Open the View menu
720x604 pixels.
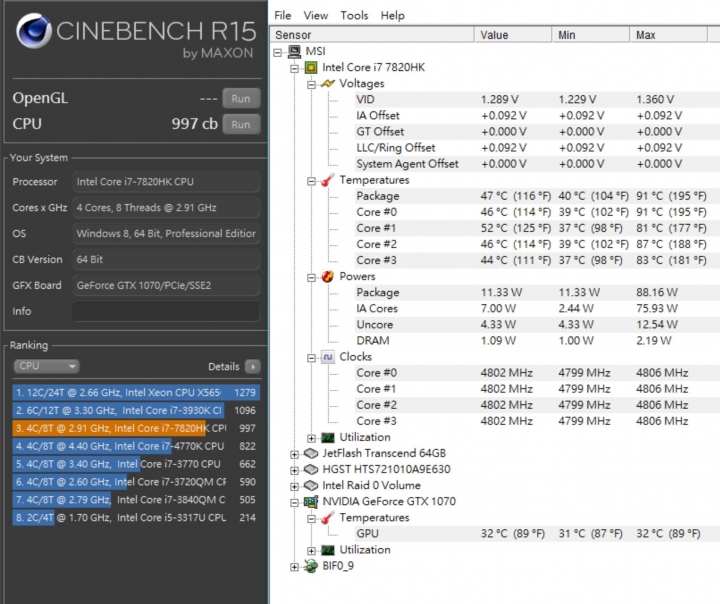point(315,16)
